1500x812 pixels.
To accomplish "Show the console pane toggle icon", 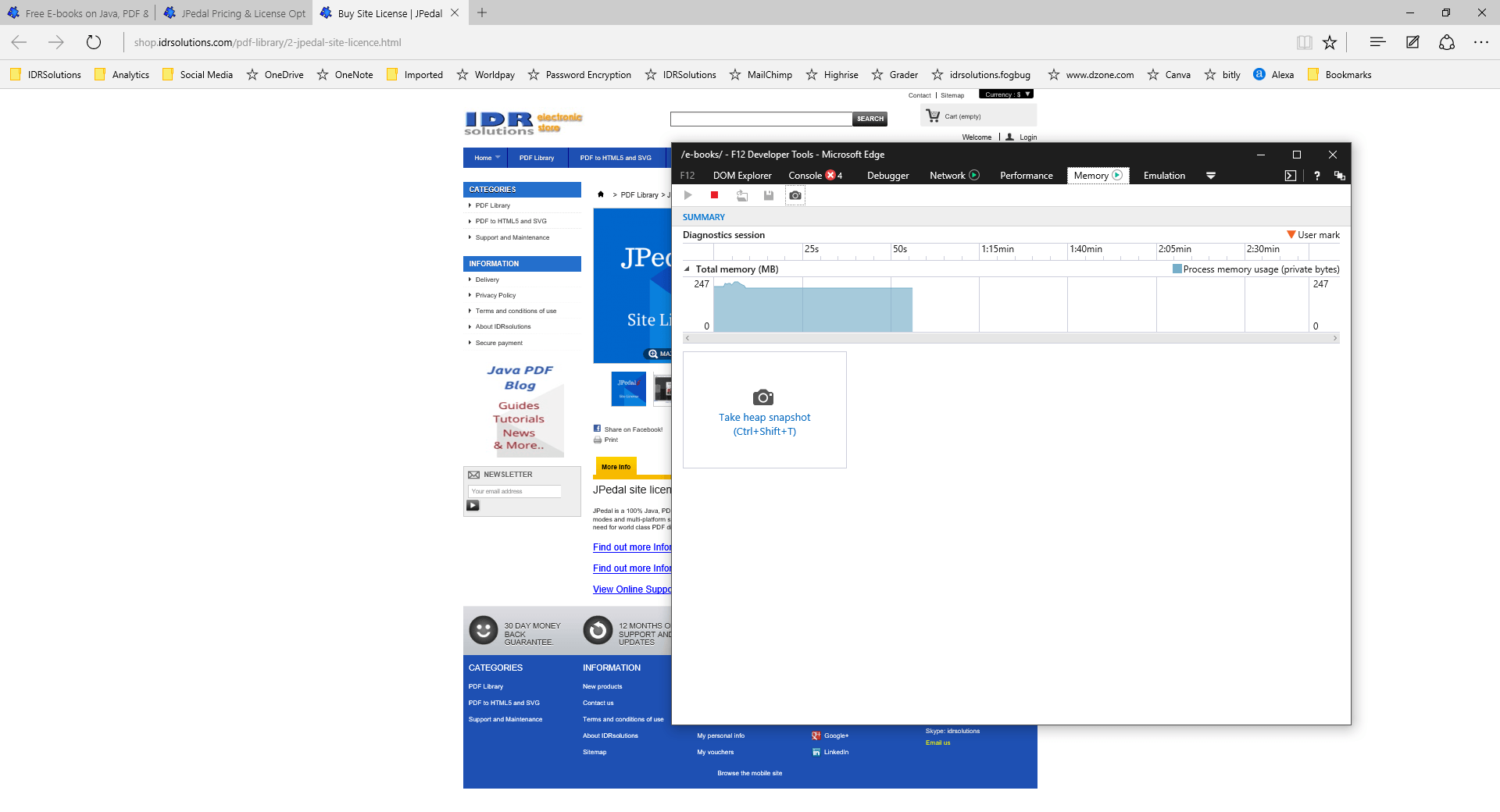I will tap(1291, 176).
